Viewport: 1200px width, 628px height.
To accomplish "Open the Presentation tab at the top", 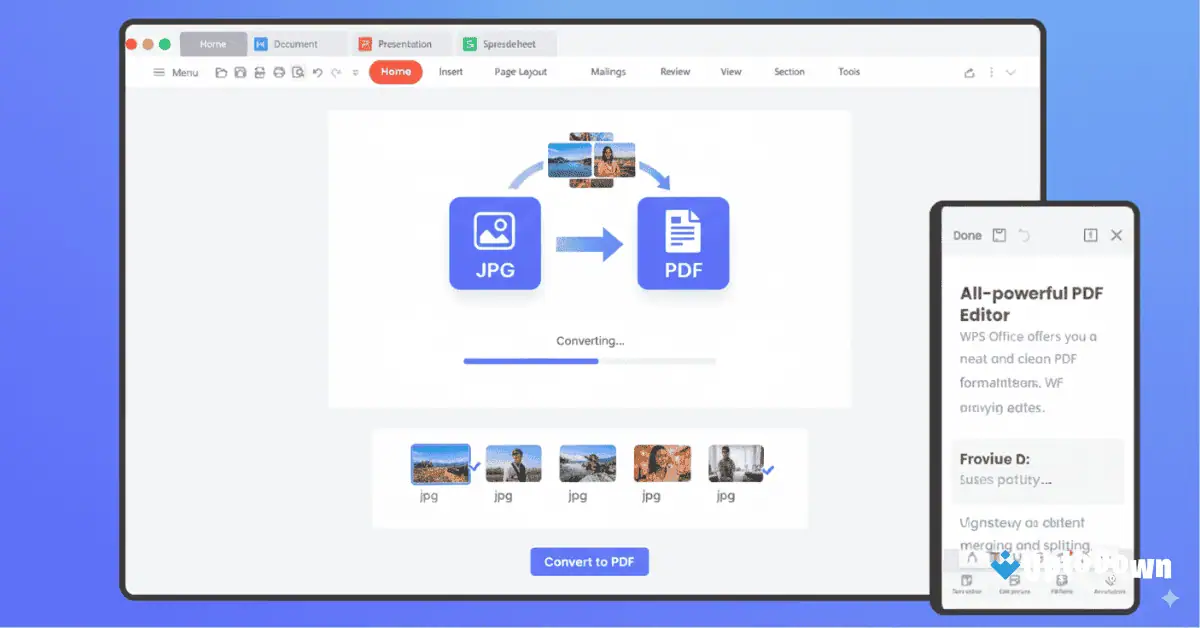I will tap(401, 43).
